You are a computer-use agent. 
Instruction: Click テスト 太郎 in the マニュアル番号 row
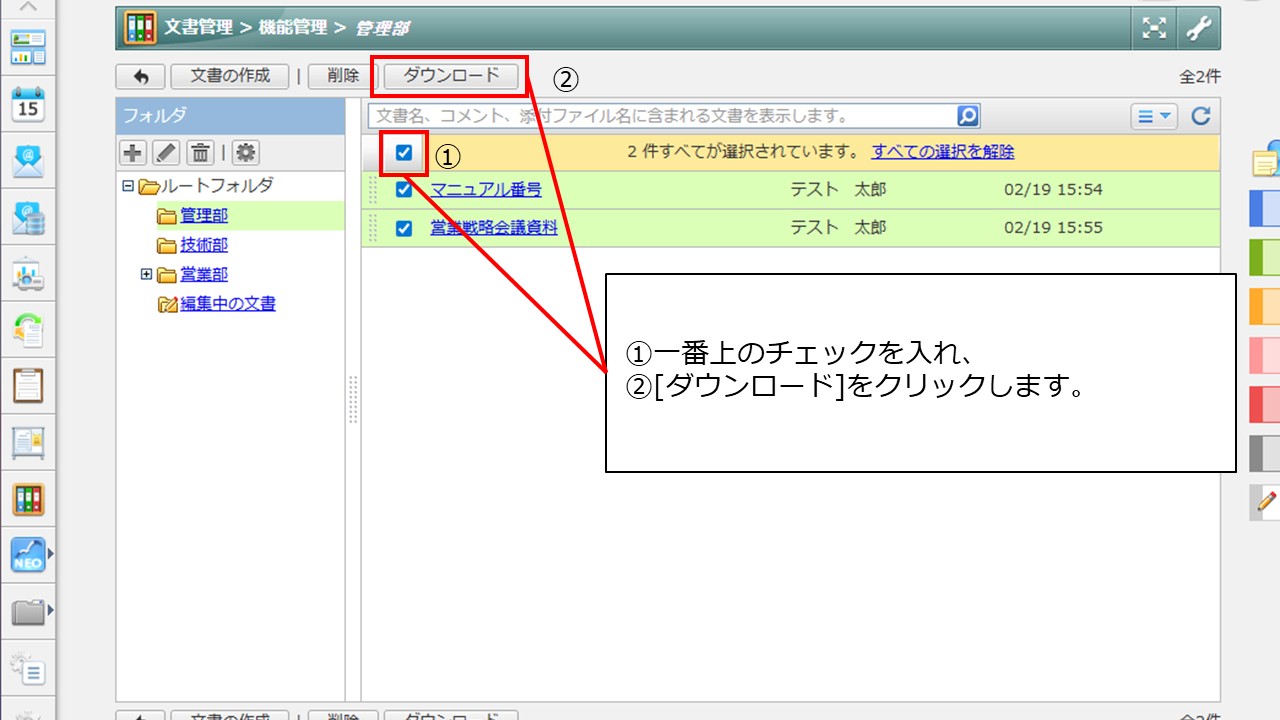pyautogui.click(x=838, y=190)
